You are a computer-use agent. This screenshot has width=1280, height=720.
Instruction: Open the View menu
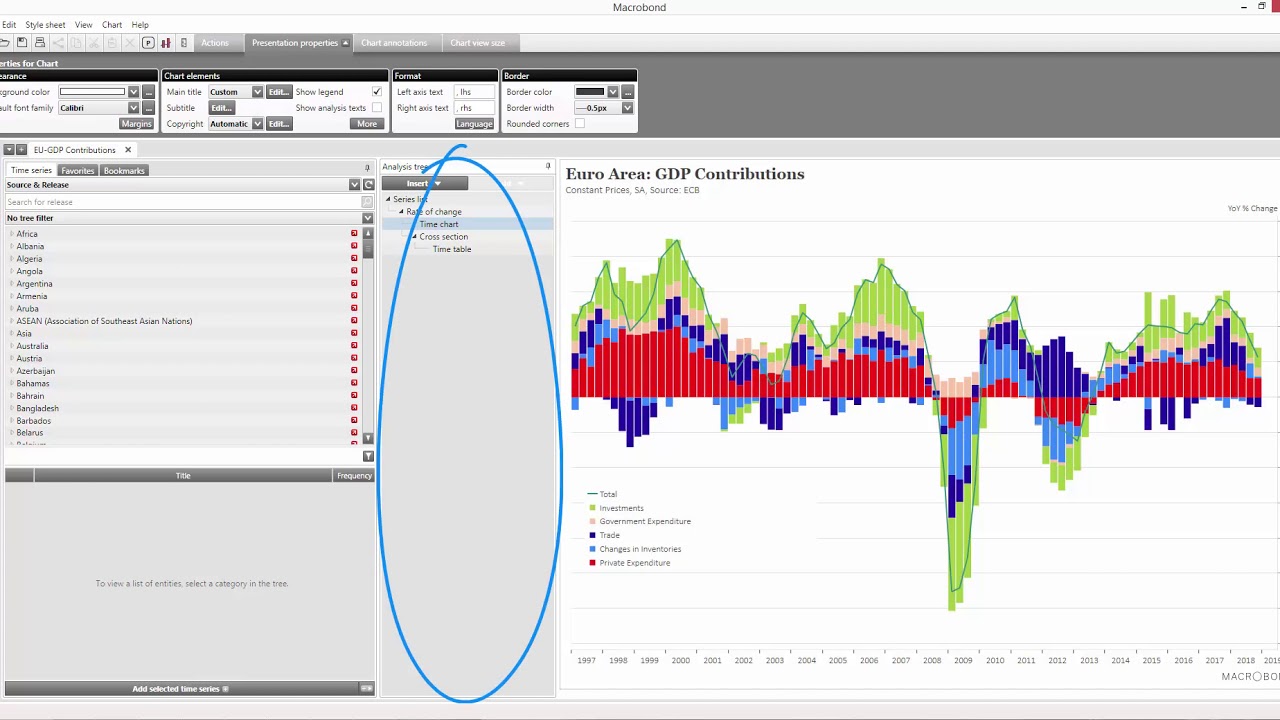tap(83, 25)
